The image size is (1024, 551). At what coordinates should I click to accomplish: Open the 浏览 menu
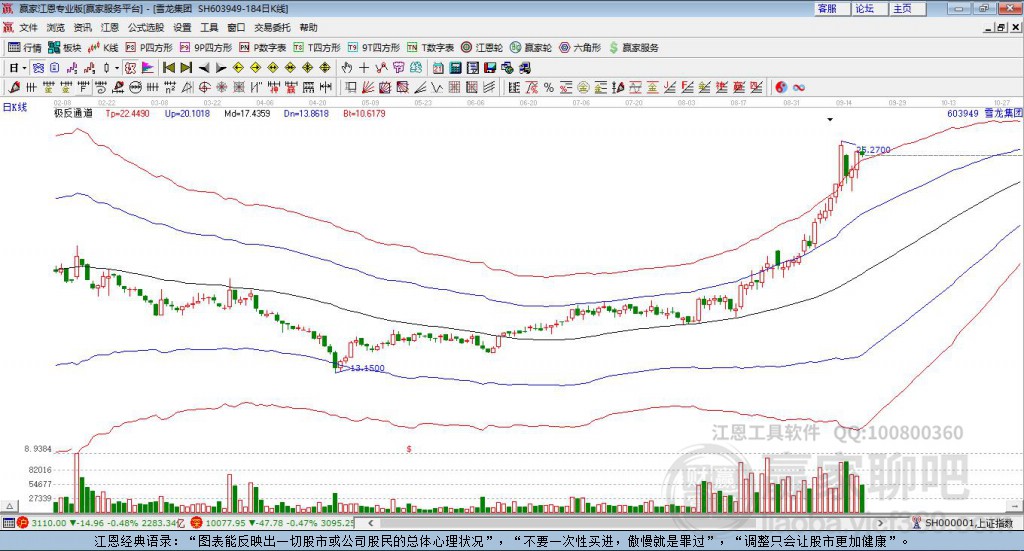[x=56, y=27]
